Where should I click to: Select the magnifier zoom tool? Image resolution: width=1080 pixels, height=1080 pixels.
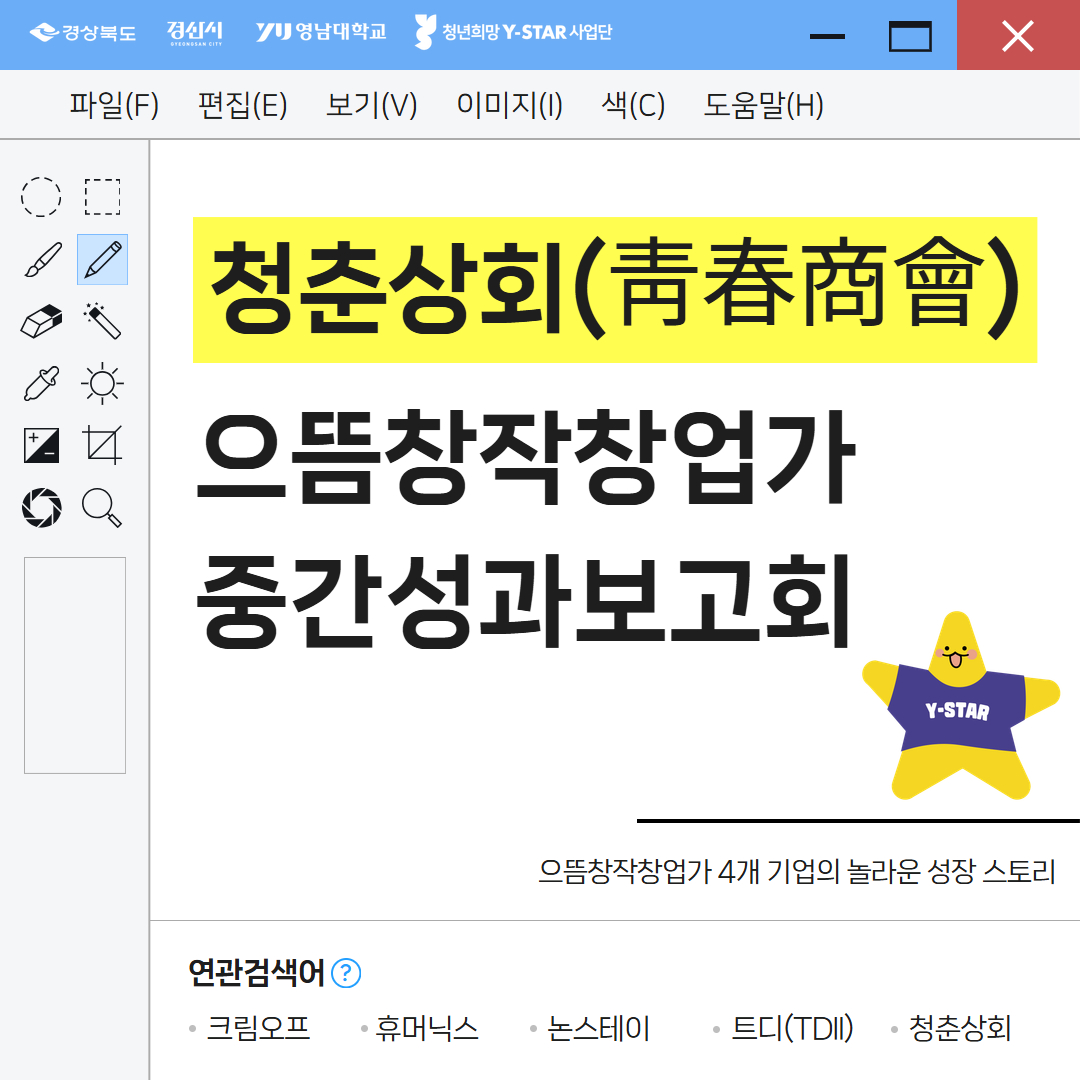(102, 507)
